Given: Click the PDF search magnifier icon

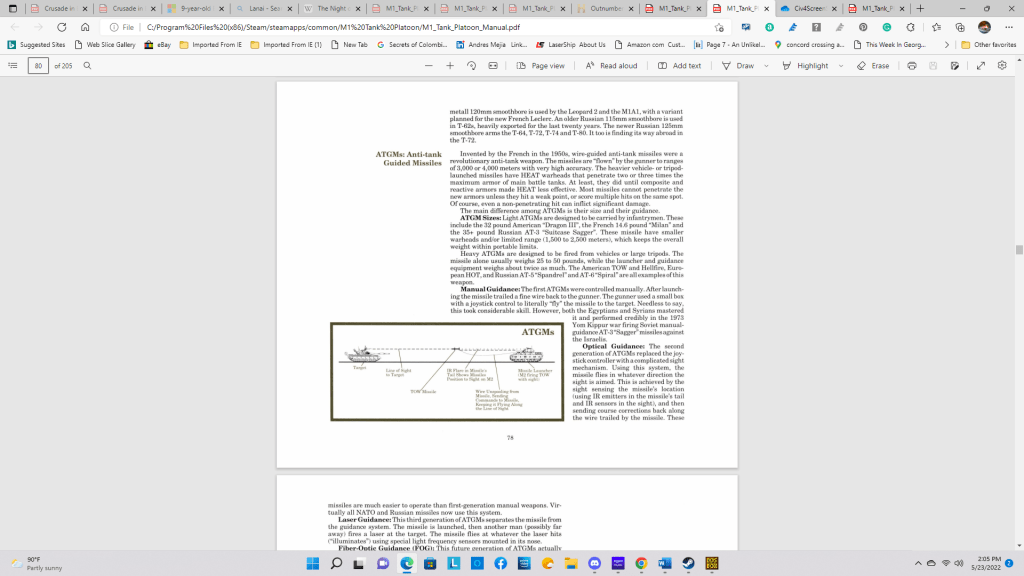Looking at the screenshot, I should (88, 65).
